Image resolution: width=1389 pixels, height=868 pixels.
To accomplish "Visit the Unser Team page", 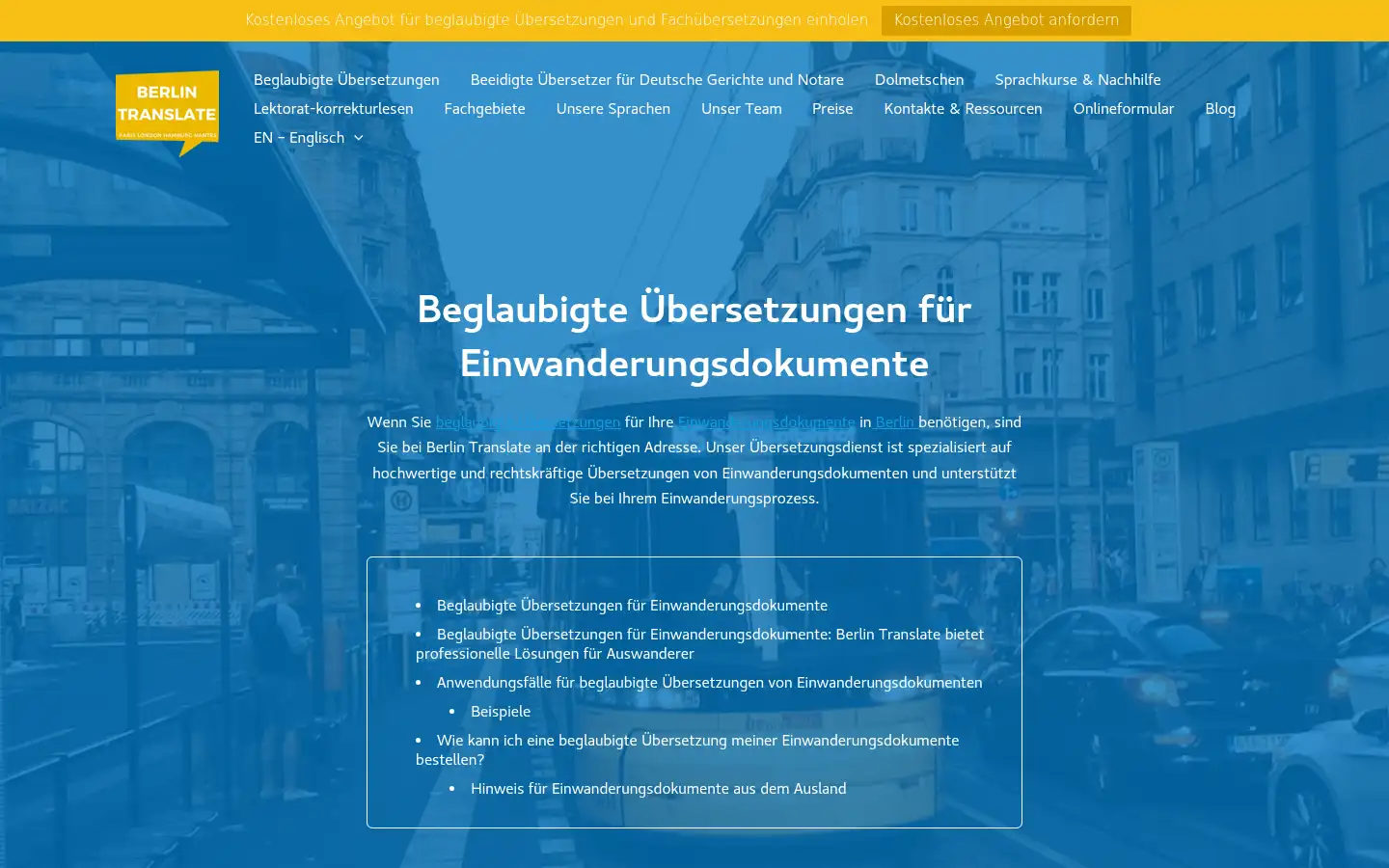I will (742, 109).
